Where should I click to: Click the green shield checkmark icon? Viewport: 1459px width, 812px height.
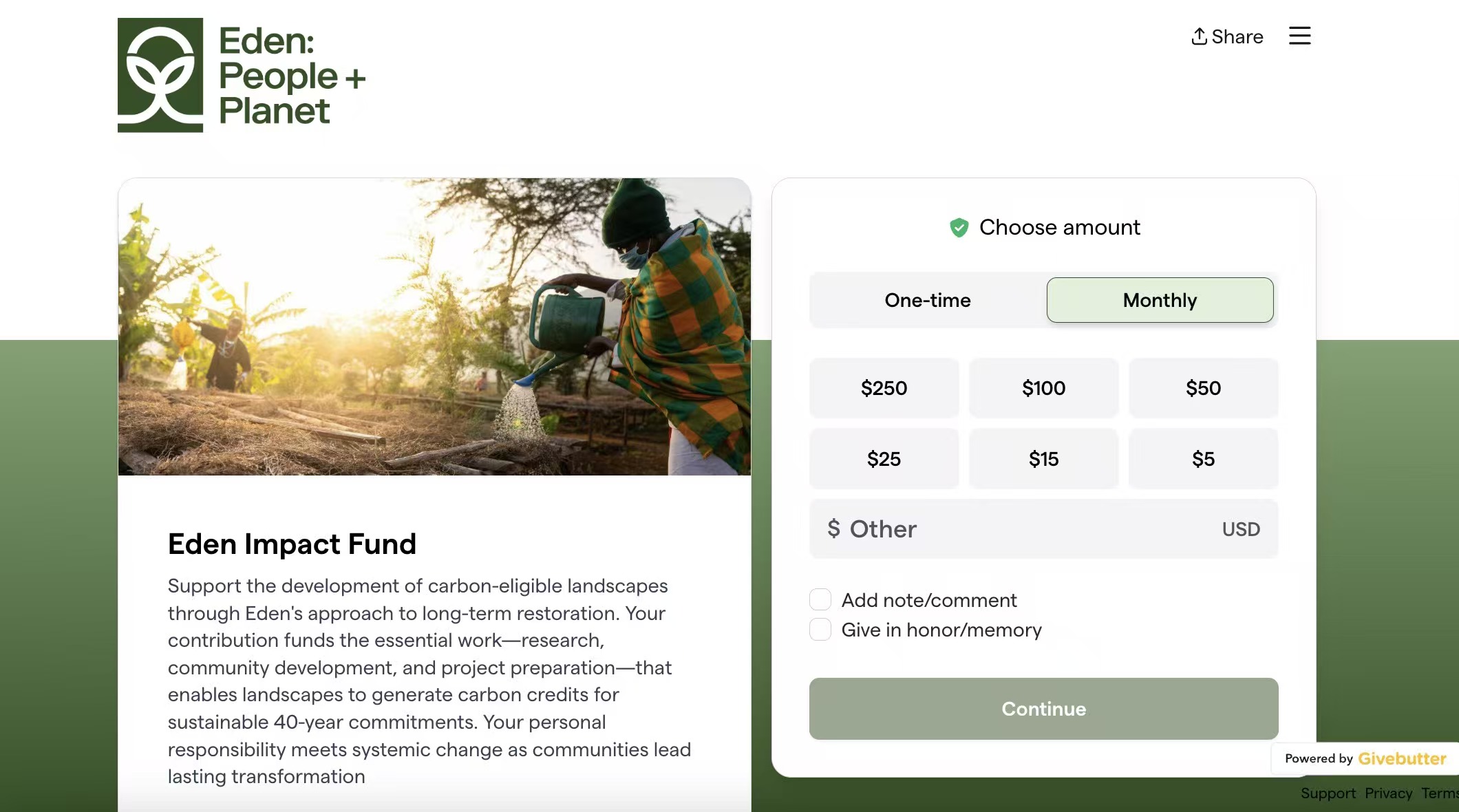pos(959,228)
